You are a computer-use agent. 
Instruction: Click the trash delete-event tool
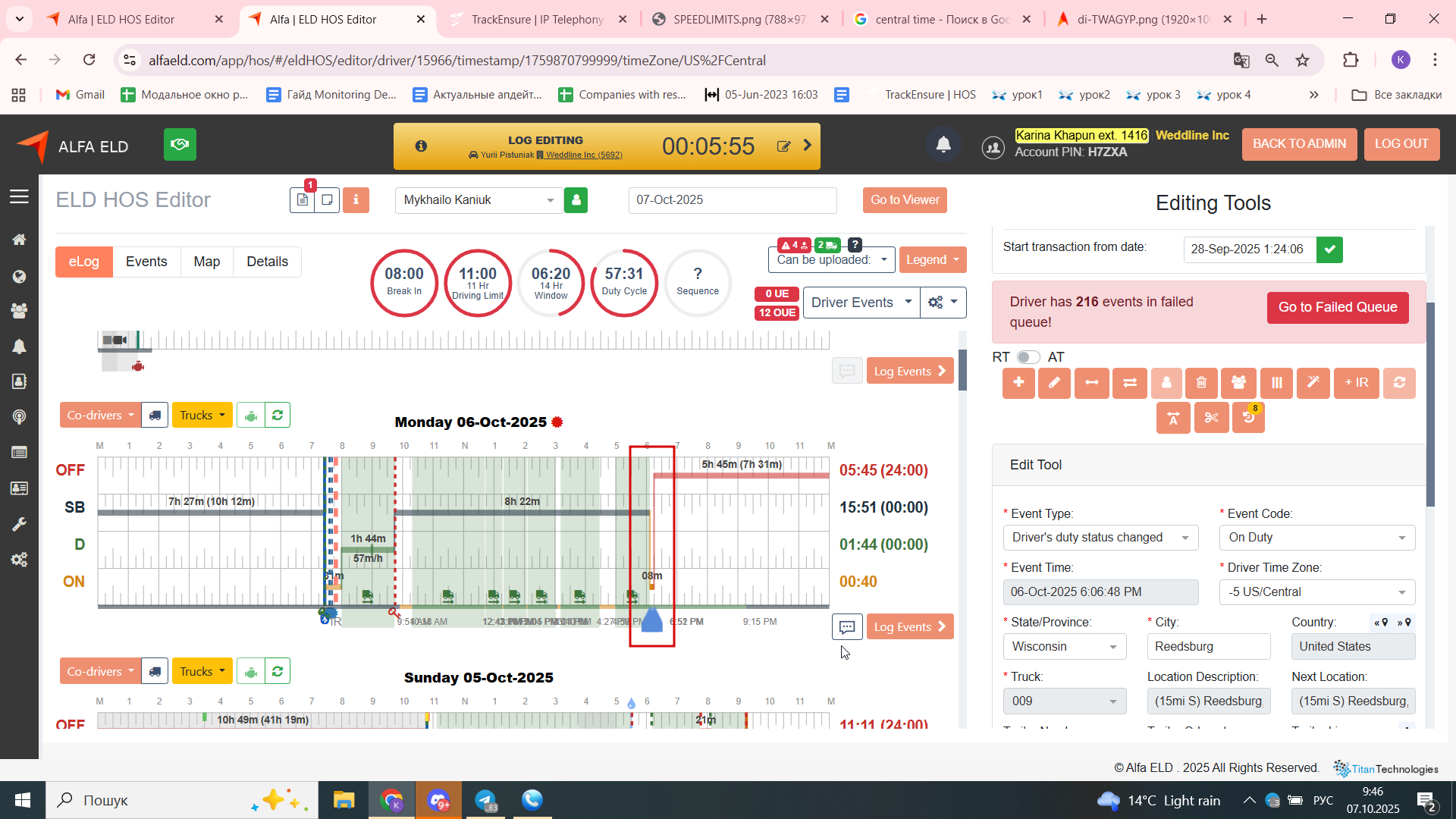[x=1201, y=383]
